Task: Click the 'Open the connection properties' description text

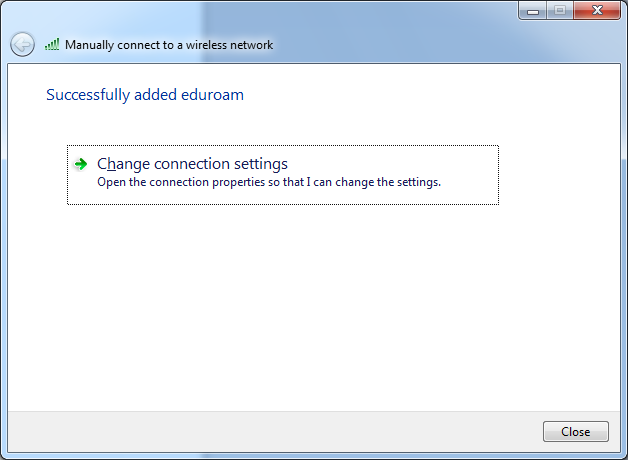Action: click(268, 183)
